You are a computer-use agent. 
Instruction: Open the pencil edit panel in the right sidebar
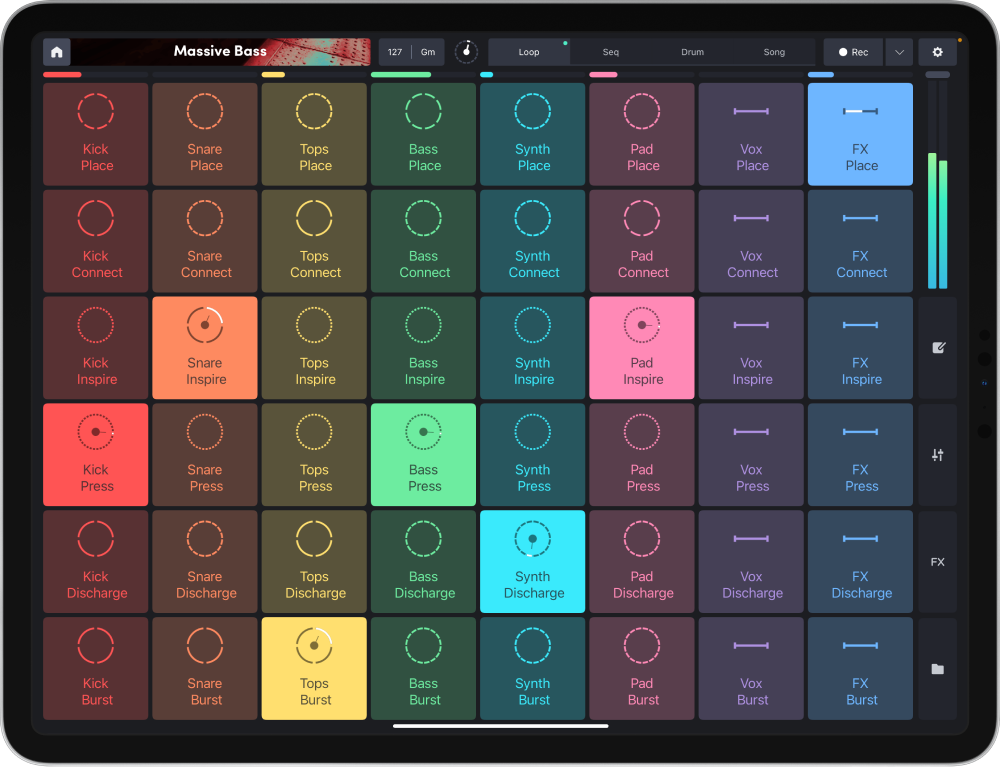(938, 347)
